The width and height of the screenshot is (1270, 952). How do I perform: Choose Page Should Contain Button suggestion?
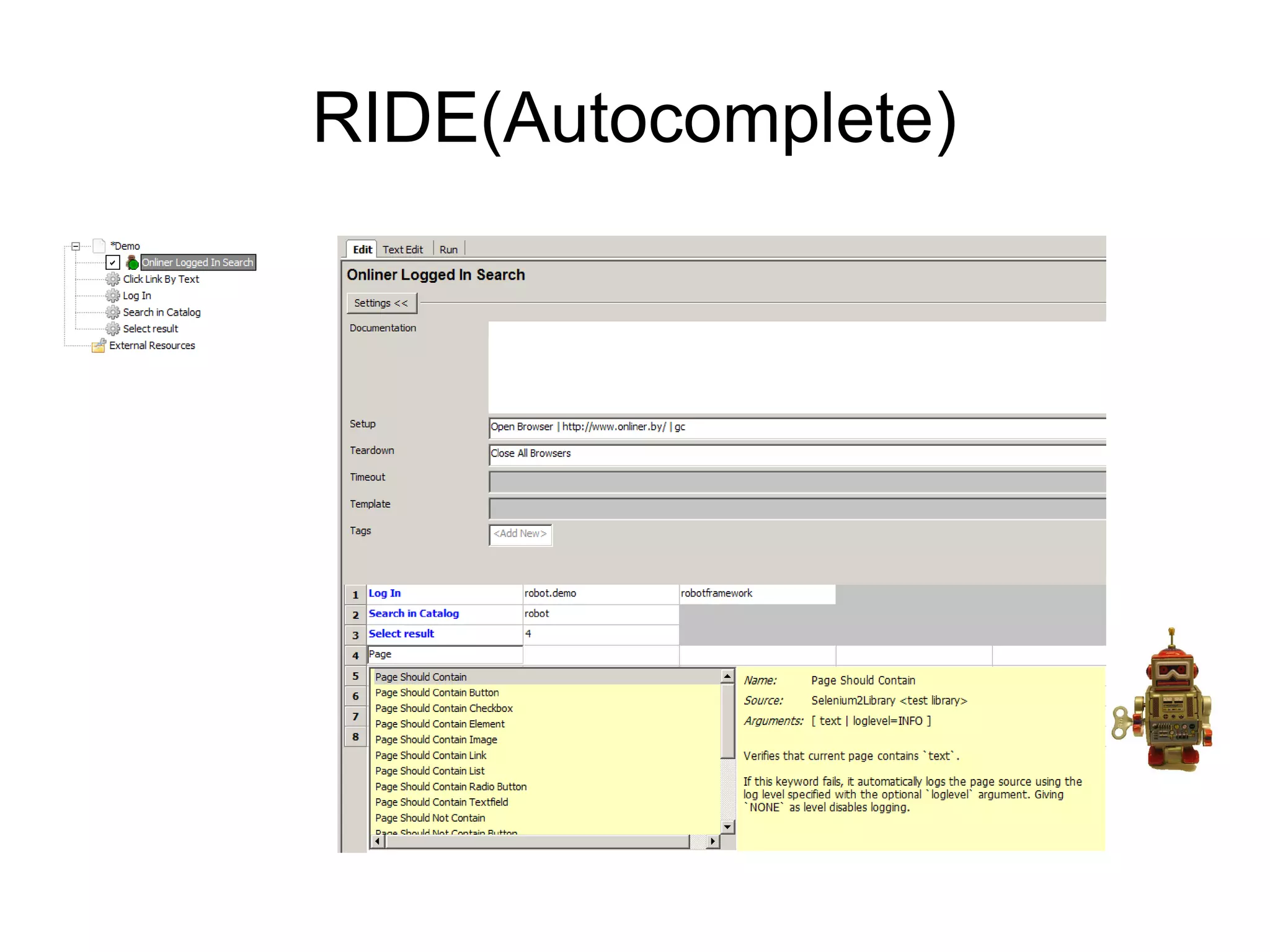click(x=437, y=693)
